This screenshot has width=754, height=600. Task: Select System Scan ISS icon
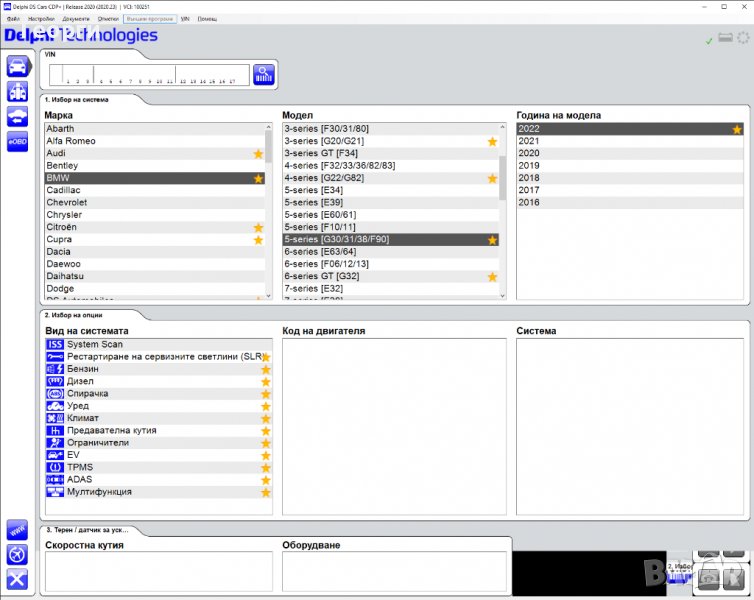[55, 344]
